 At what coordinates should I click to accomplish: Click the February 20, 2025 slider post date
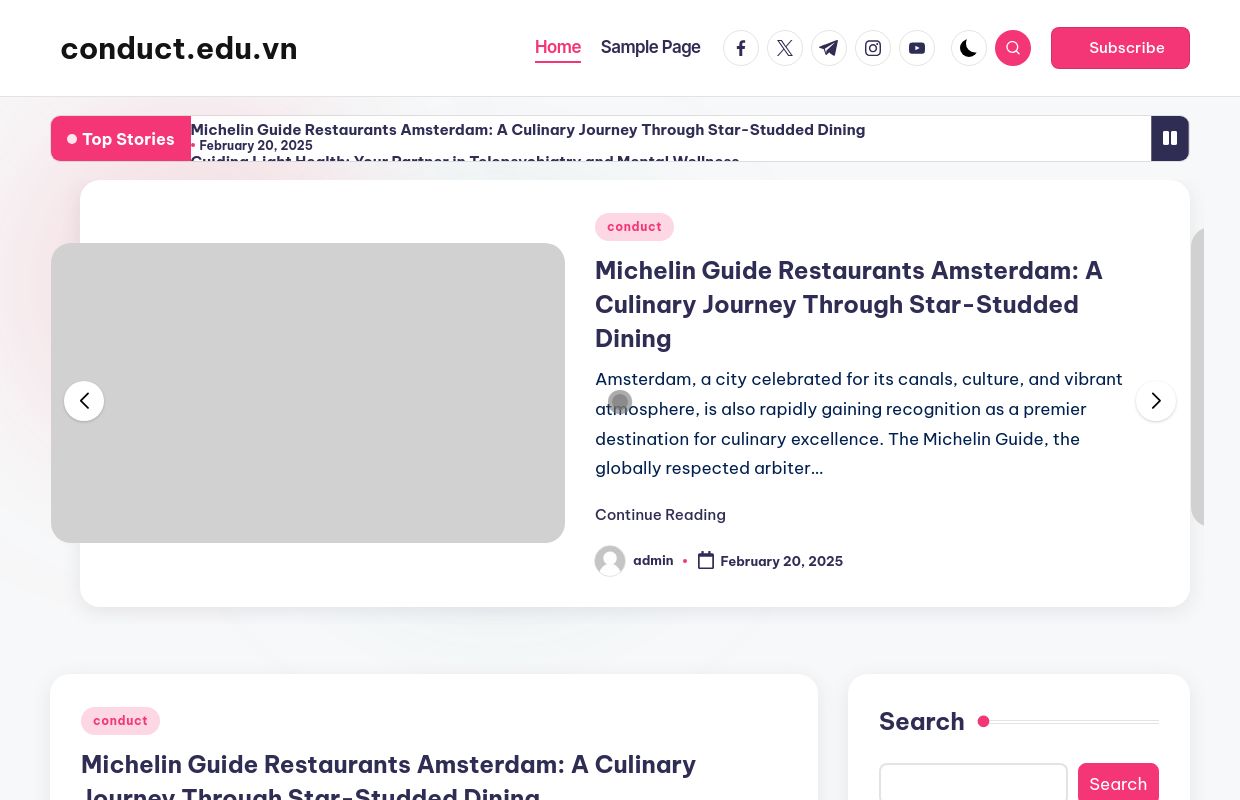tap(781, 562)
